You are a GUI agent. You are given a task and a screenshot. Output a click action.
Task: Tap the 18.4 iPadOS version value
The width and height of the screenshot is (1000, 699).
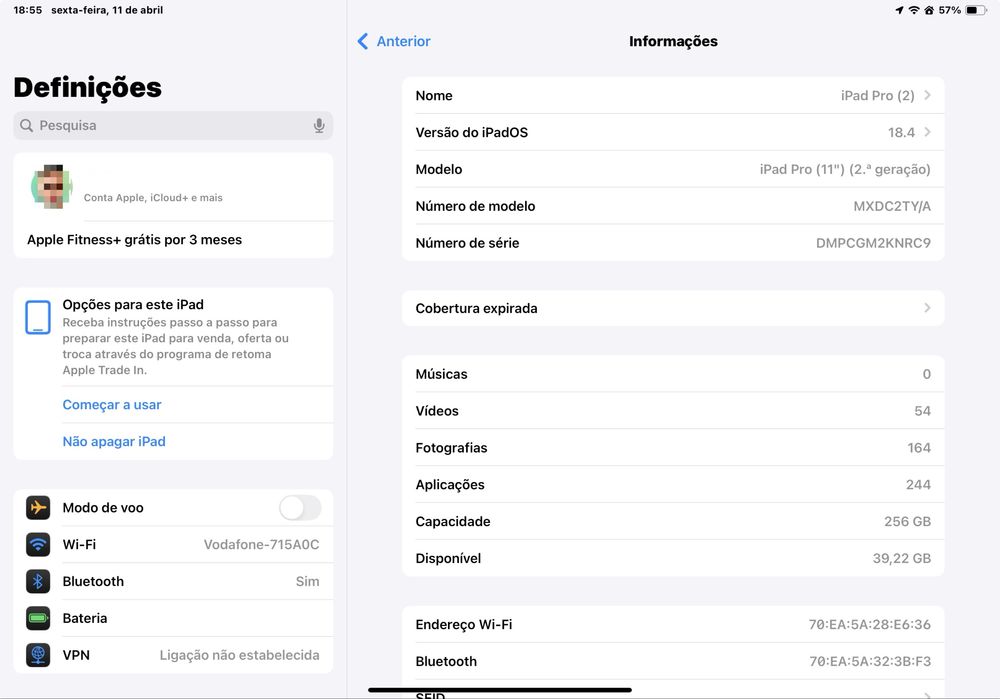pos(901,132)
